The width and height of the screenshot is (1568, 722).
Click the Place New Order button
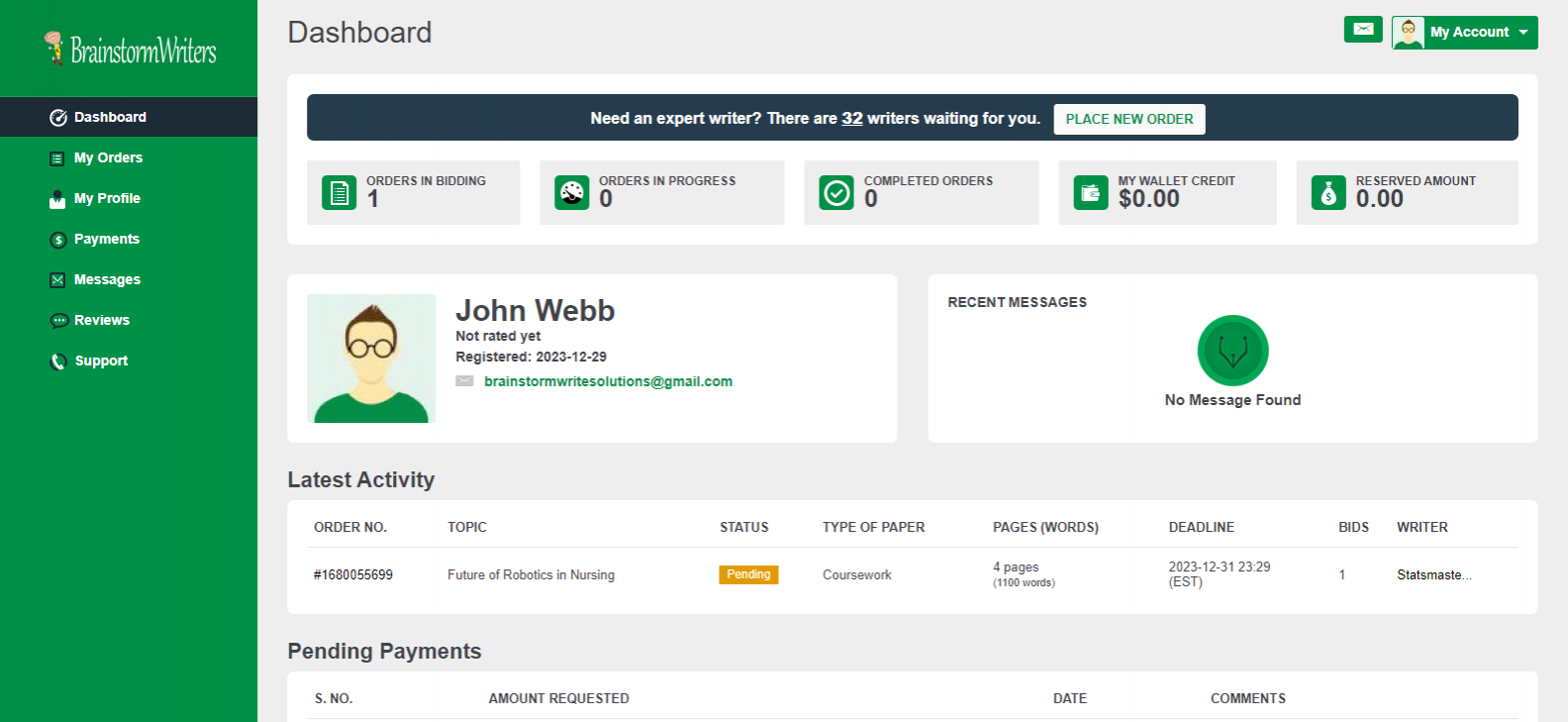click(x=1128, y=119)
